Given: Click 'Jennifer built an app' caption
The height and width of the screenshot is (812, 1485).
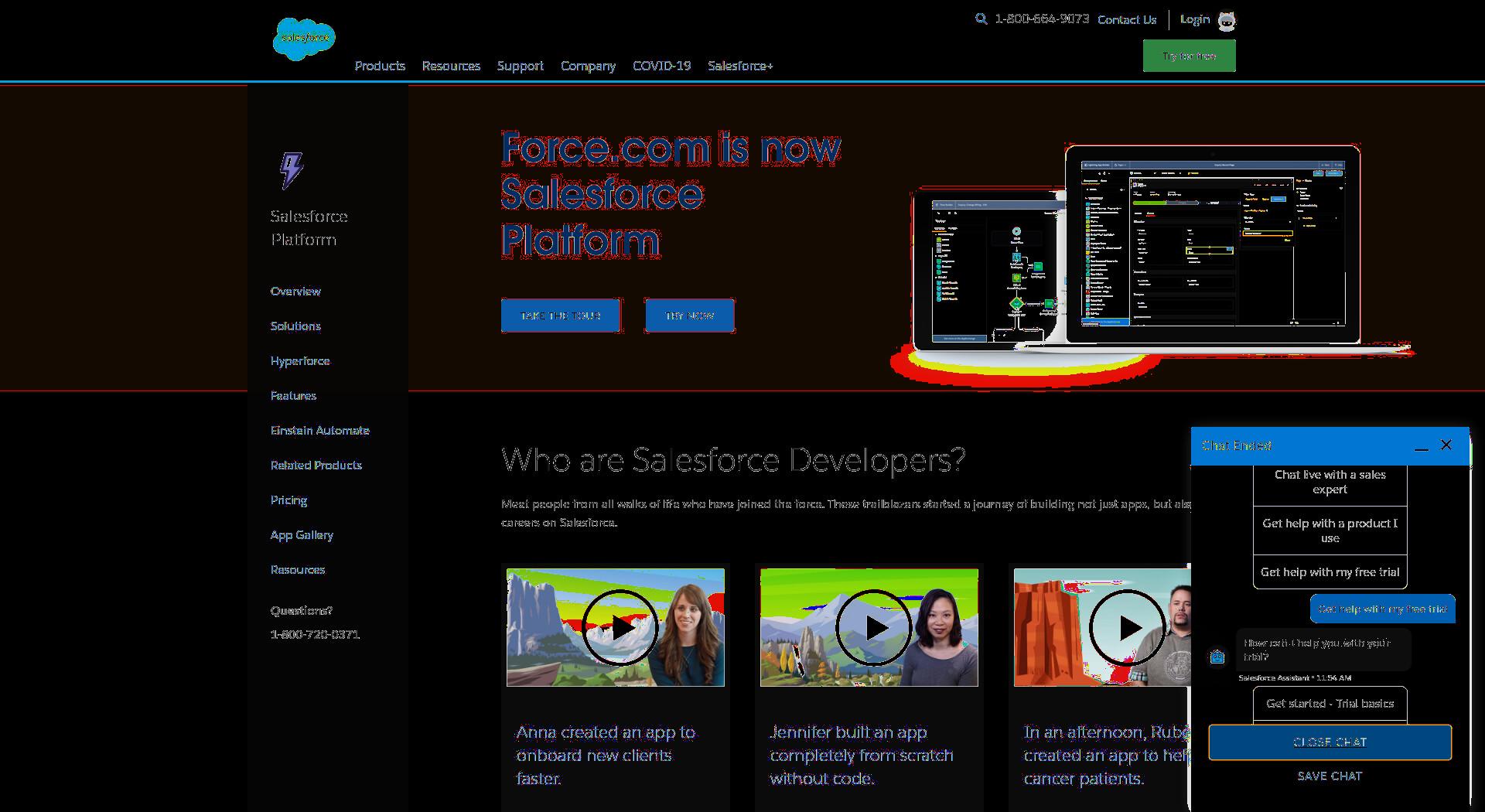Looking at the screenshot, I should pos(861,755).
